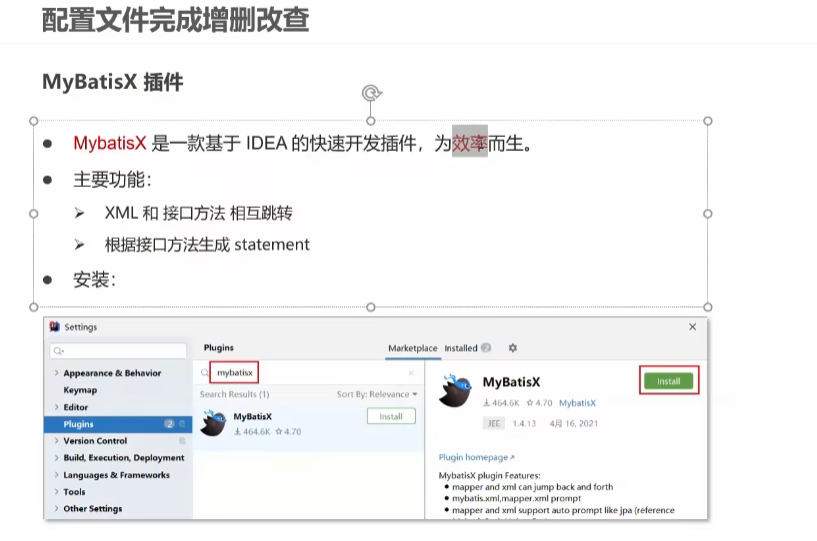
Task: Click the bullet '根据接口方法生成 statement'
Action: [x=207, y=244]
